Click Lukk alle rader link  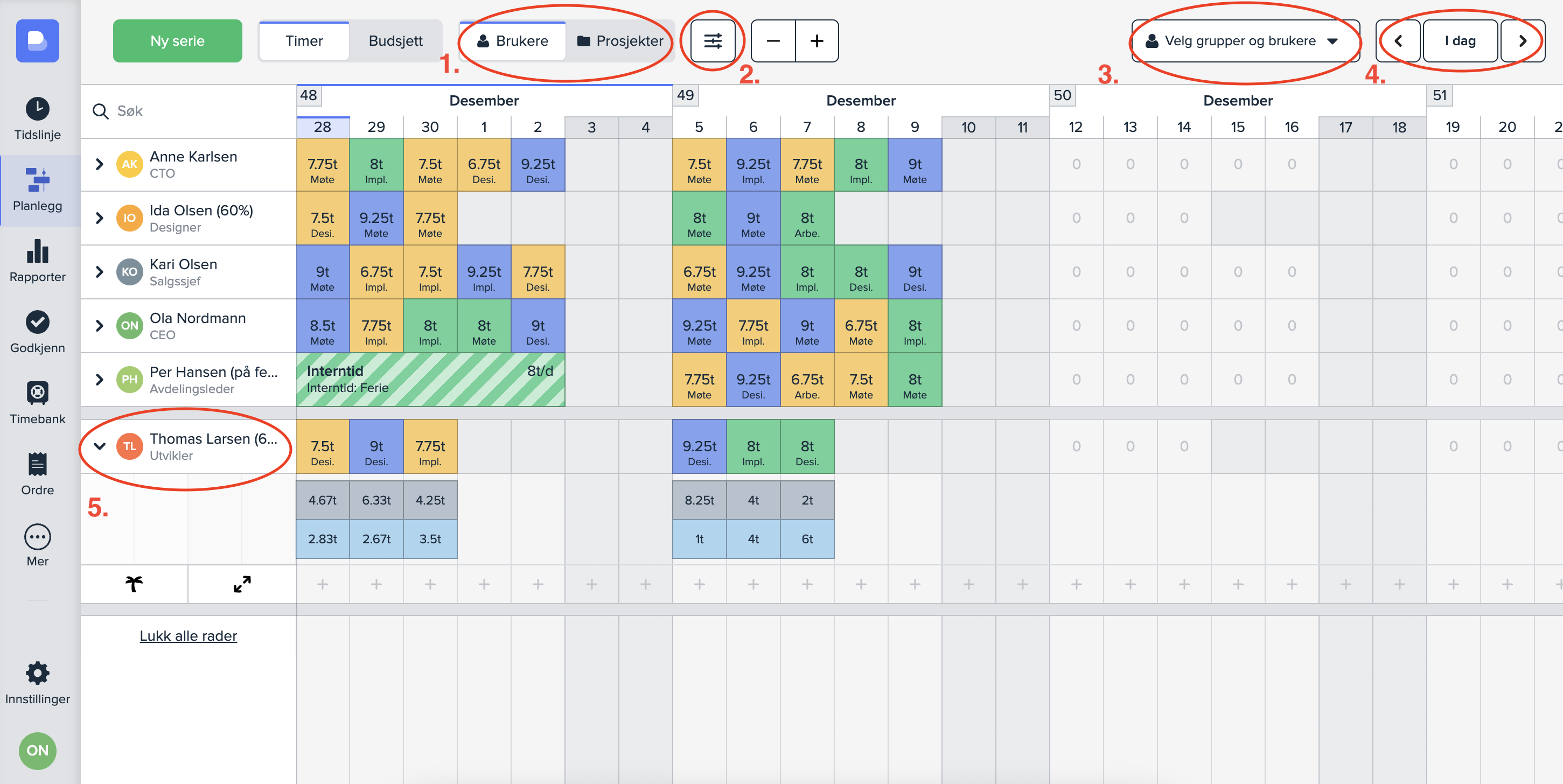pos(188,636)
